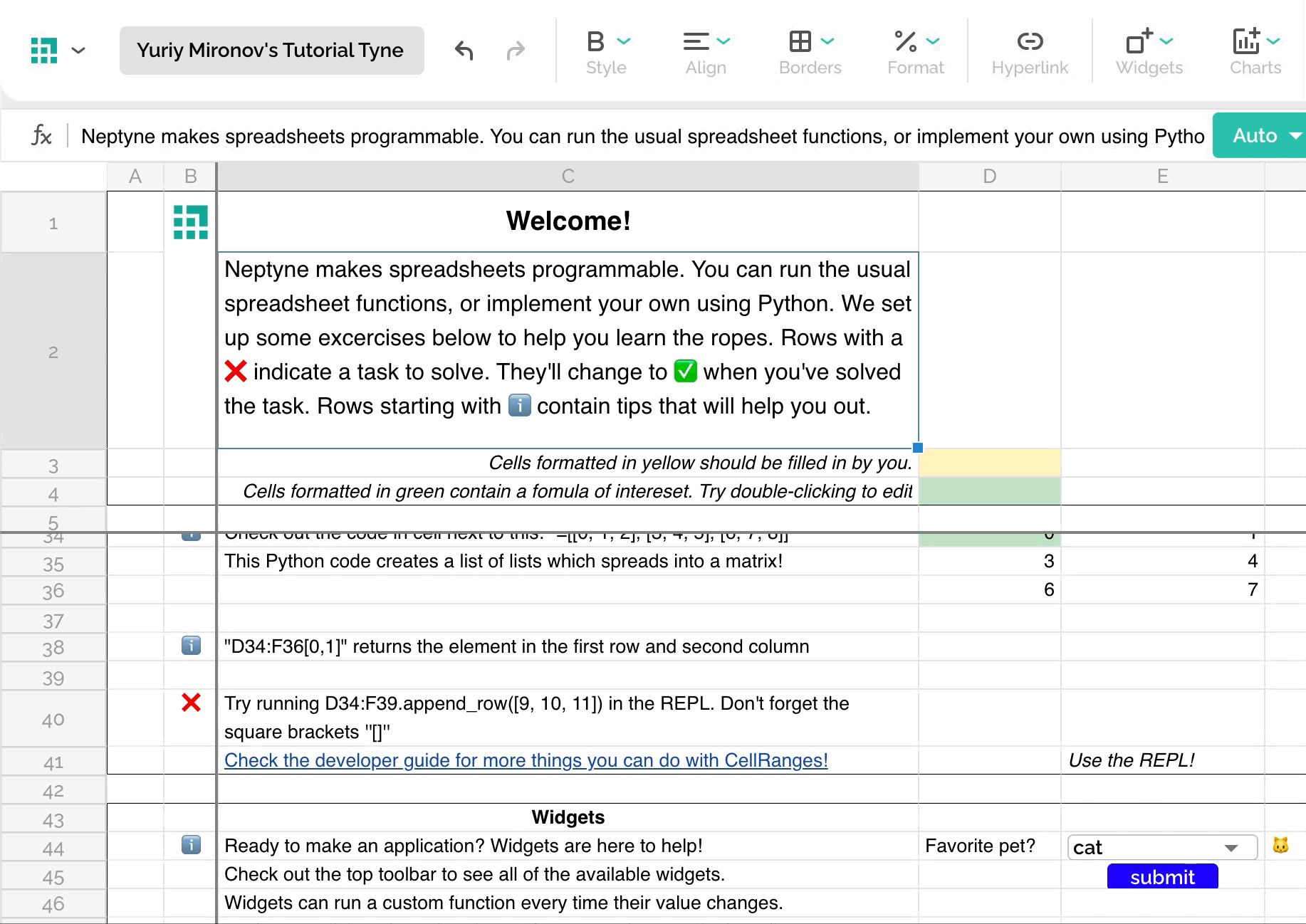Expand the chevron beside the Neptyne logo
The width and height of the screenshot is (1306, 924).
tap(79, 51)
